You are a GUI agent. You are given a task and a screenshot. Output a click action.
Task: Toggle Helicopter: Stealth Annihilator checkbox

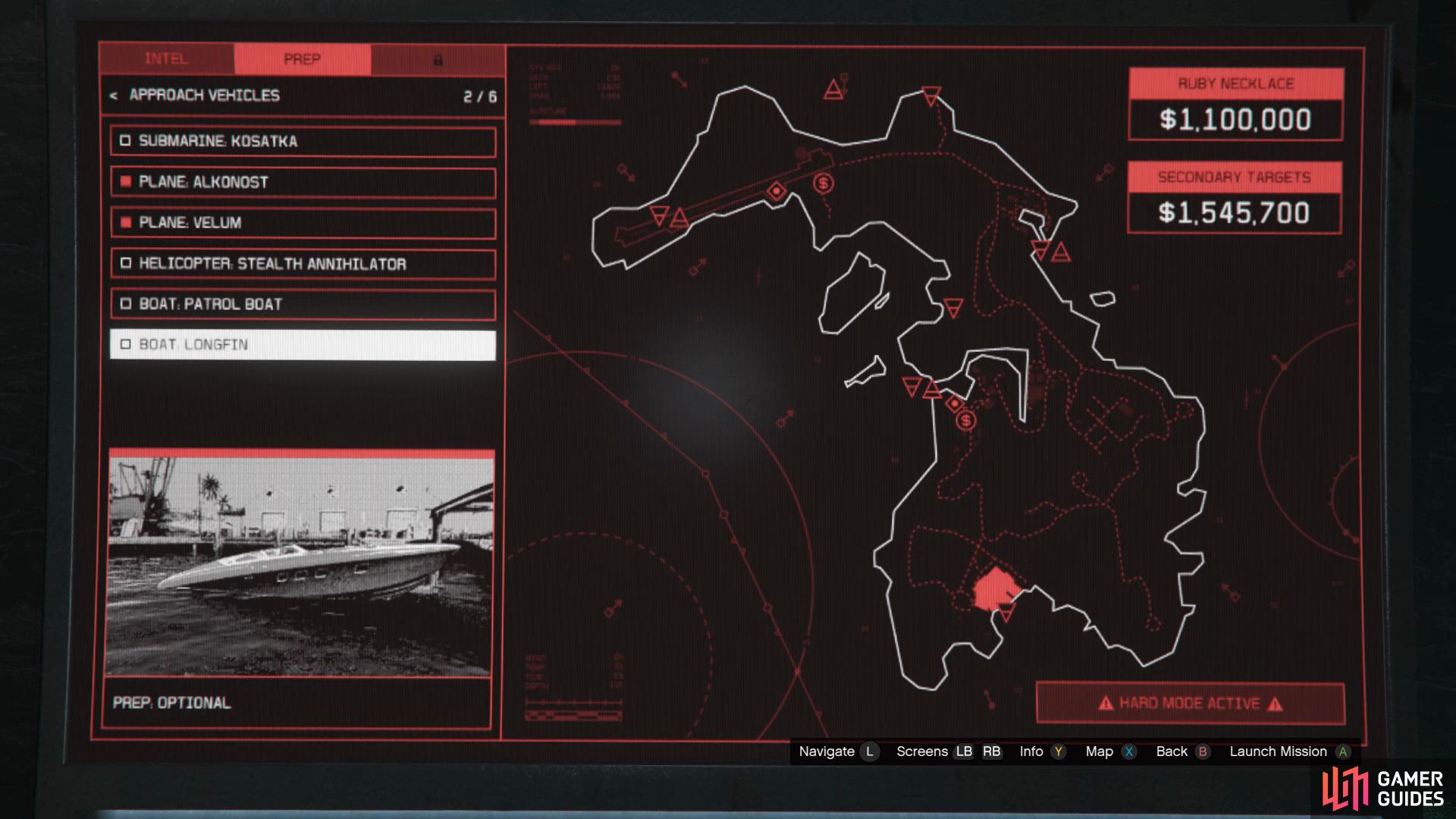126,264
